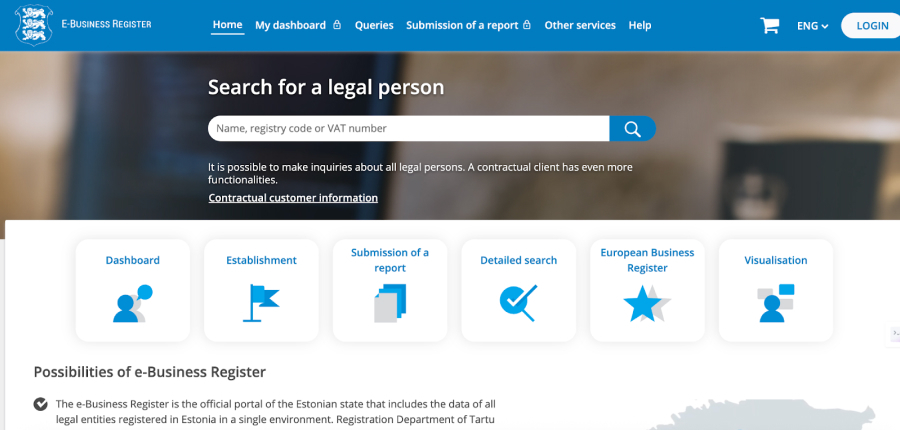
Task: Click the European Business Register star icon
Action: (647, 303)
